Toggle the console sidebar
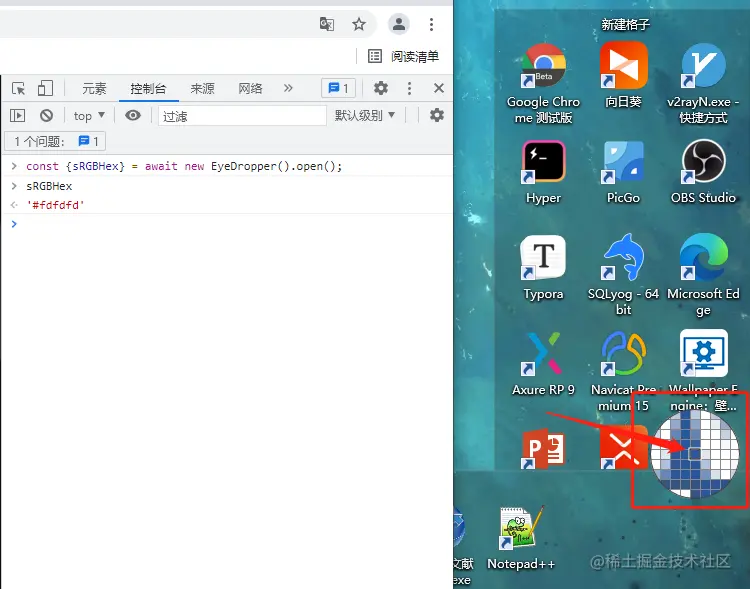This screenshot has width=750, height=589. 18,115
